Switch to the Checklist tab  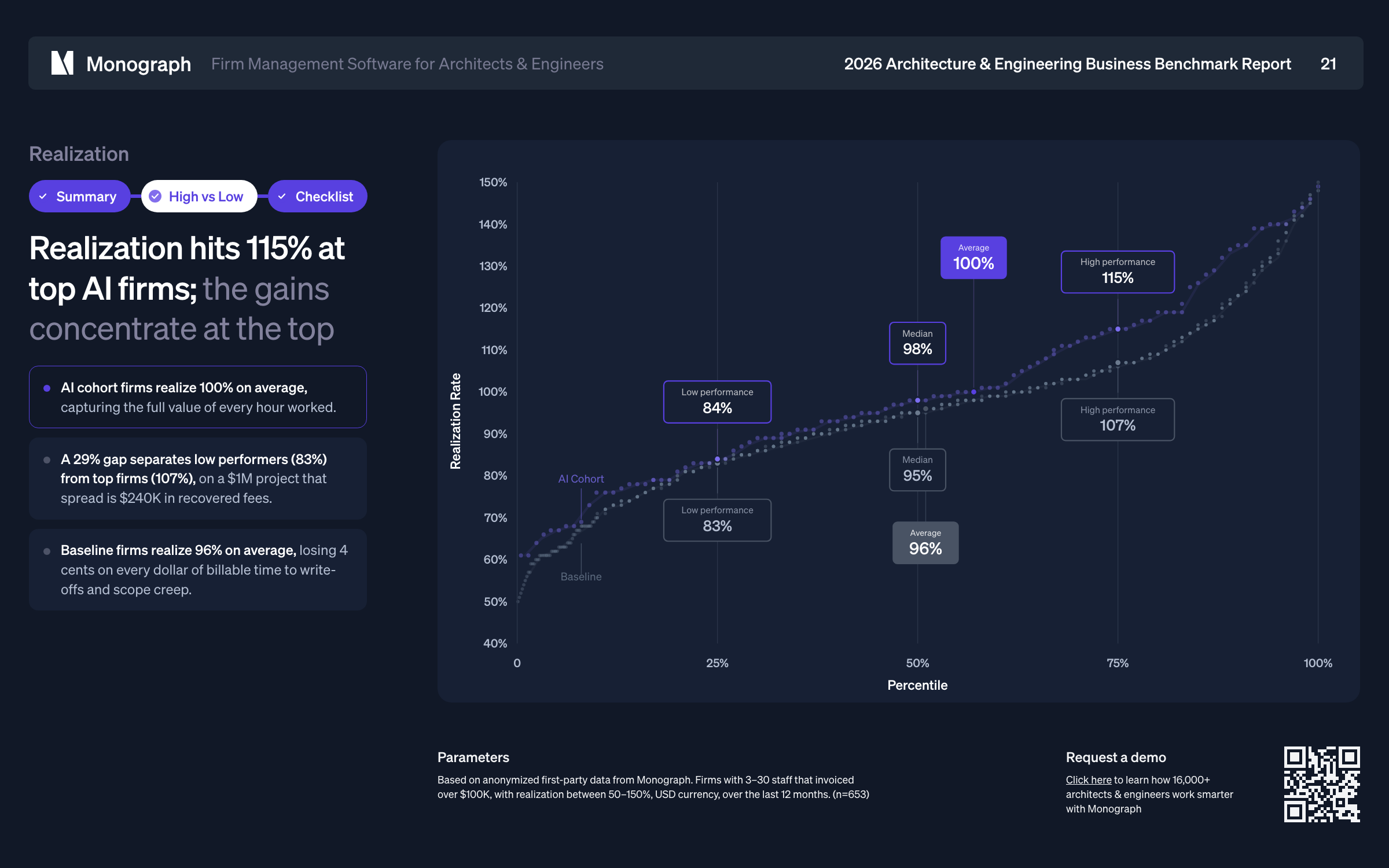point(318,197)
